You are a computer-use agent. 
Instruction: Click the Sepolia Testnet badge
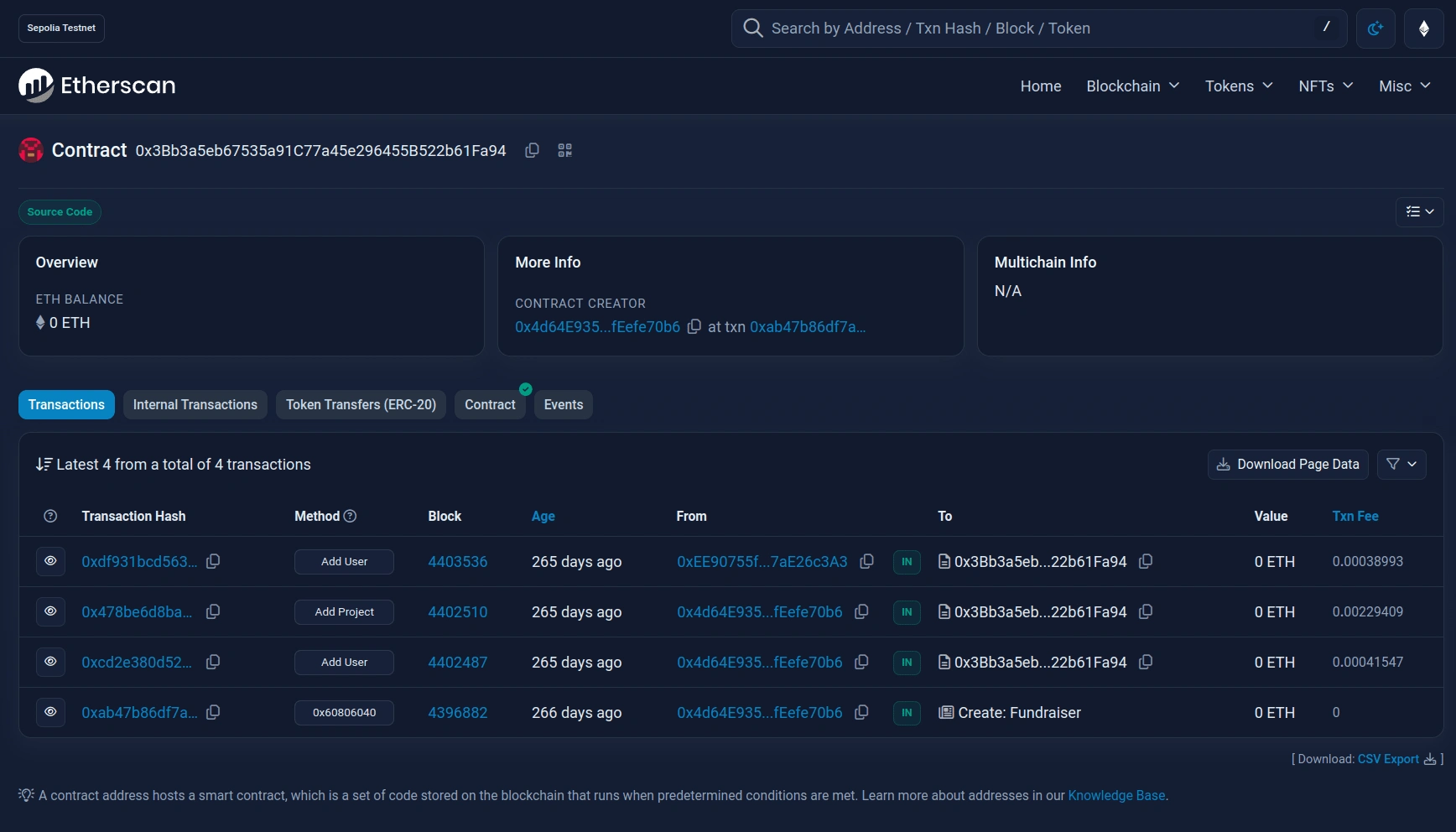[61, 29]
